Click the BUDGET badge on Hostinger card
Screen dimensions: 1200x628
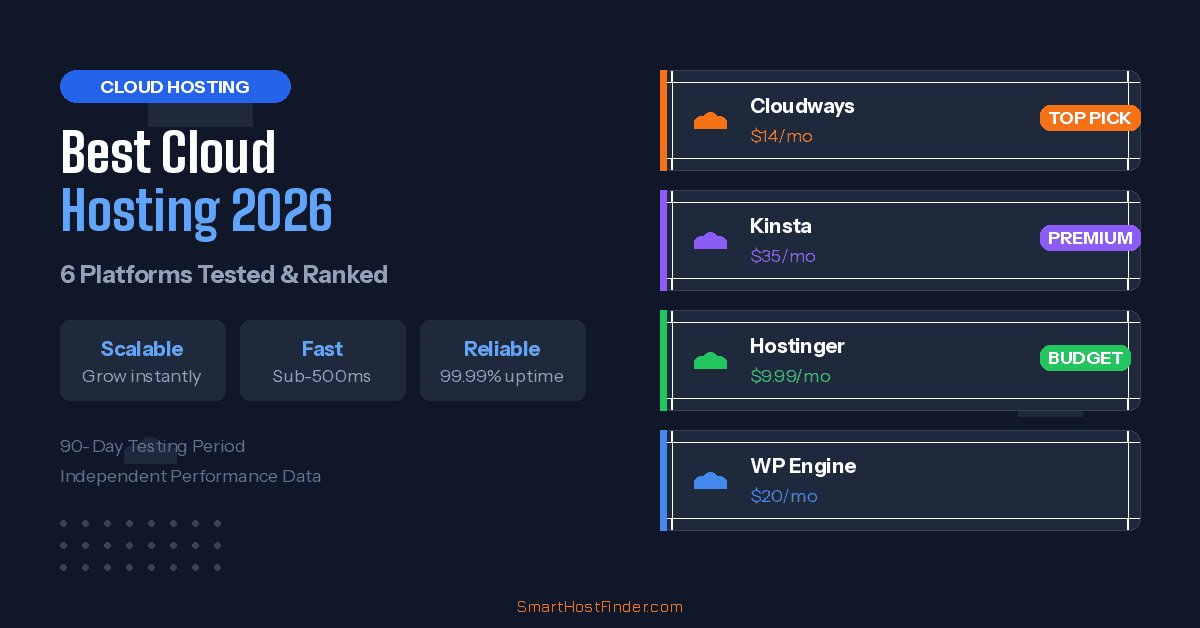(1085, 357)
